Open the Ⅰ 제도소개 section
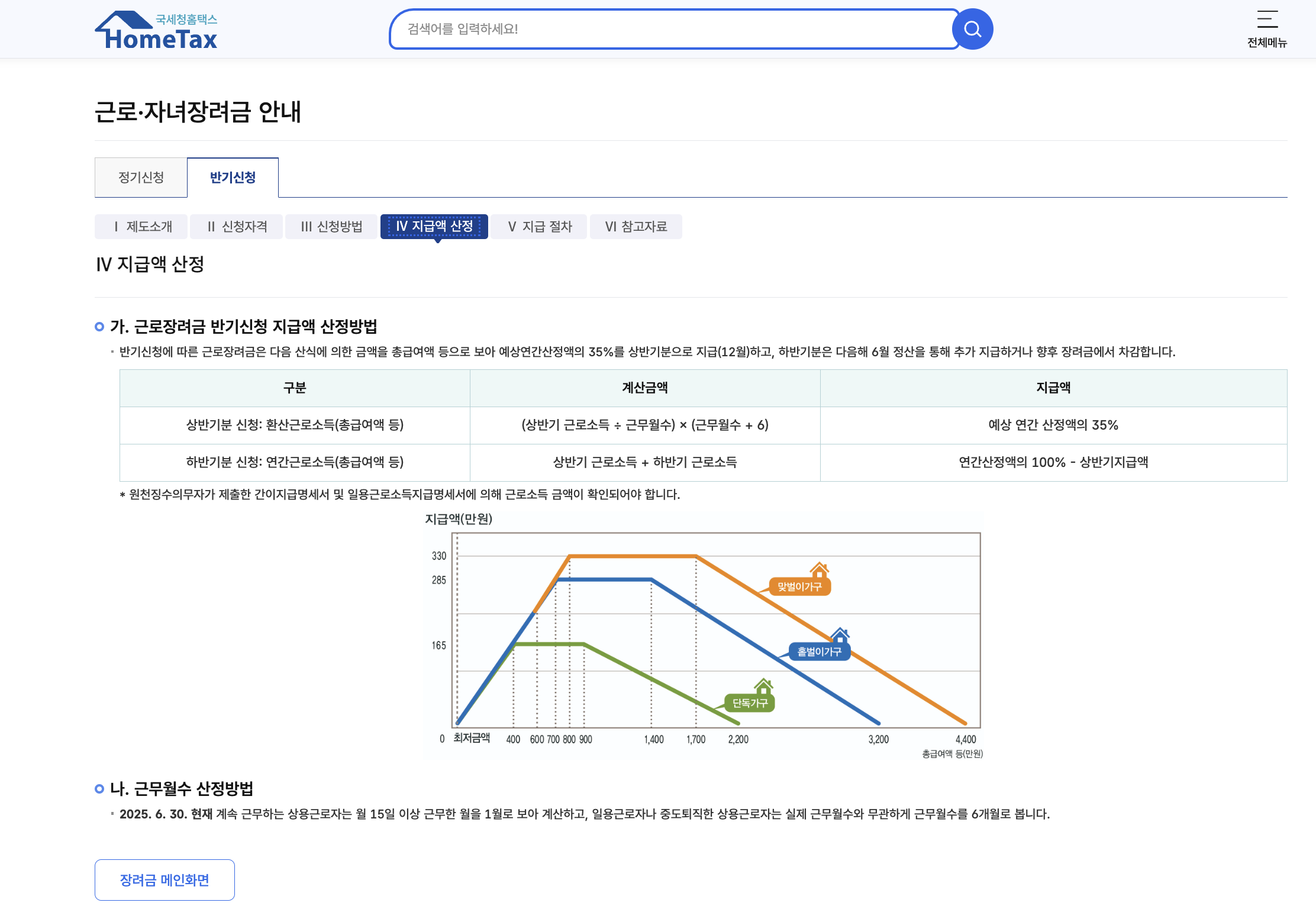Viewport: 1316px width, 909px height. pyautogui.click(x=141, y=227)
